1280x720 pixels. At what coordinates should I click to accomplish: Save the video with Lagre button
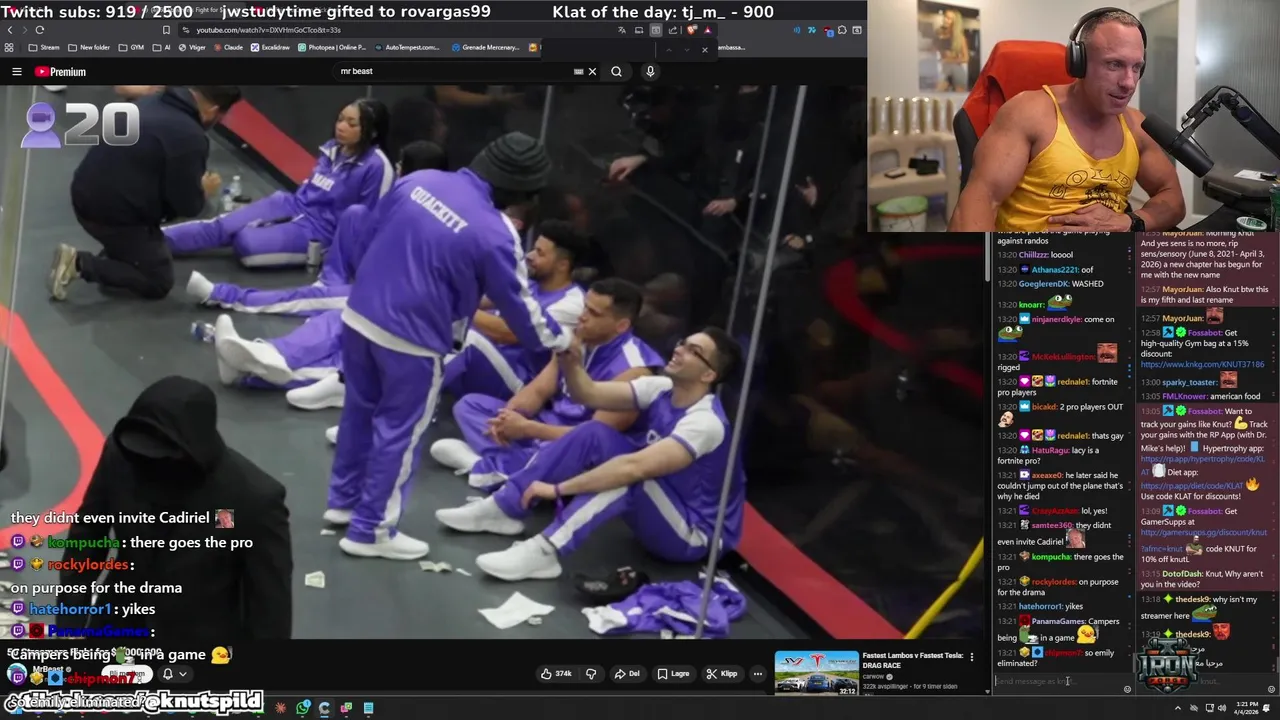674,674
